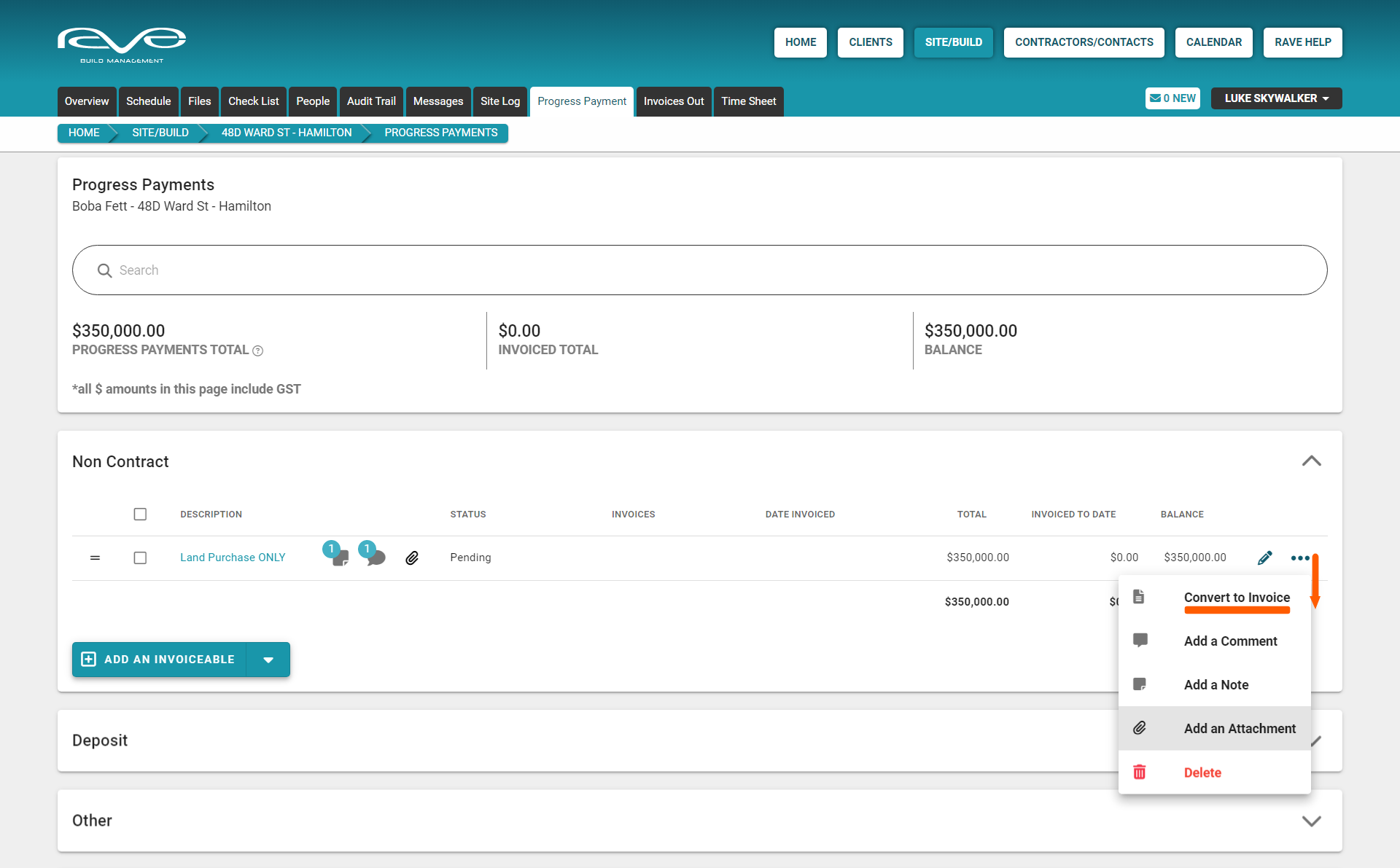Image resolution: width=1400 pixels, height=868 pixels.
Task: Open the notes icon with badge 1
Action: click(339, 558)
